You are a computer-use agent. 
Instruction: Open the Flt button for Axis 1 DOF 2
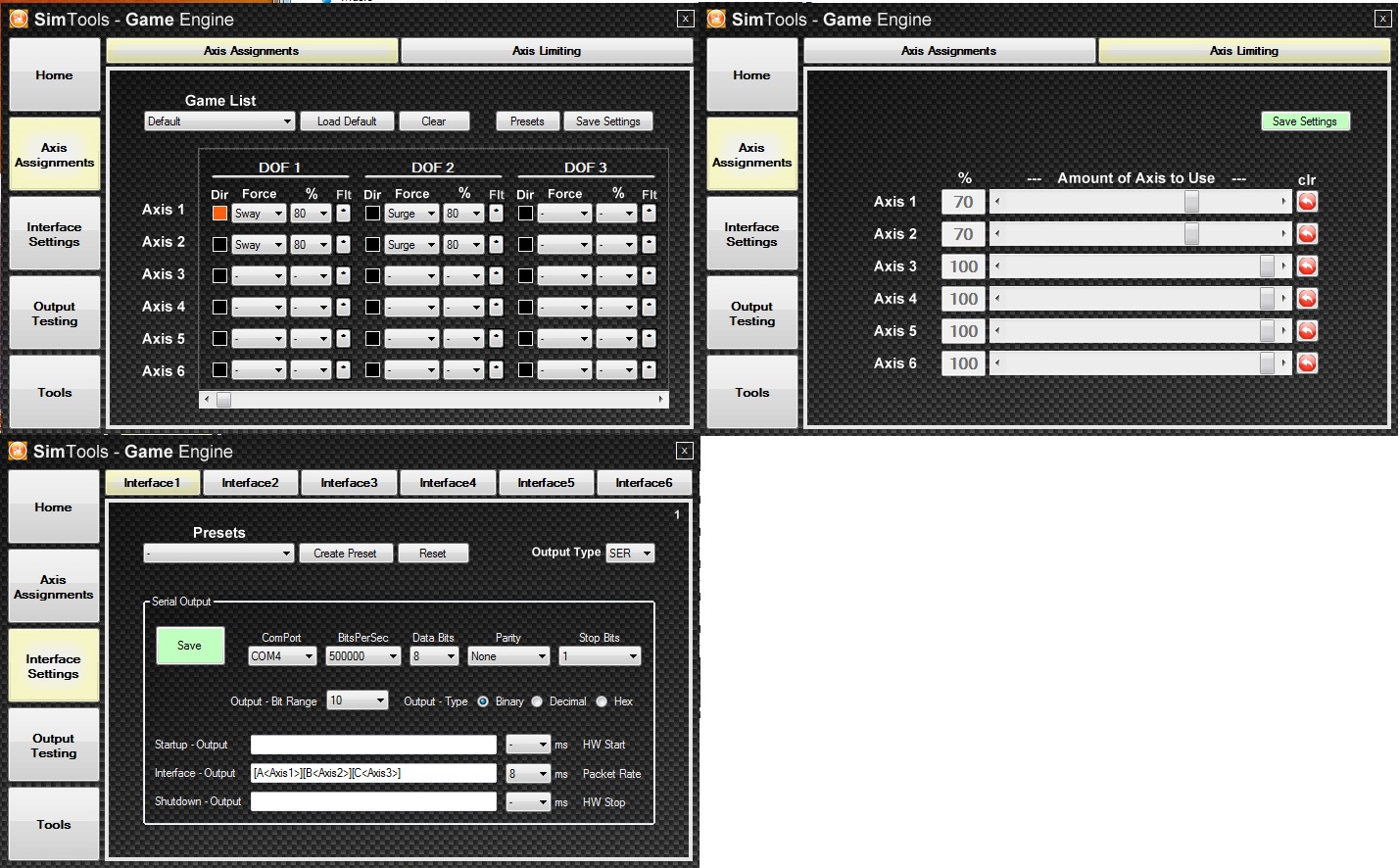[496, 213]
